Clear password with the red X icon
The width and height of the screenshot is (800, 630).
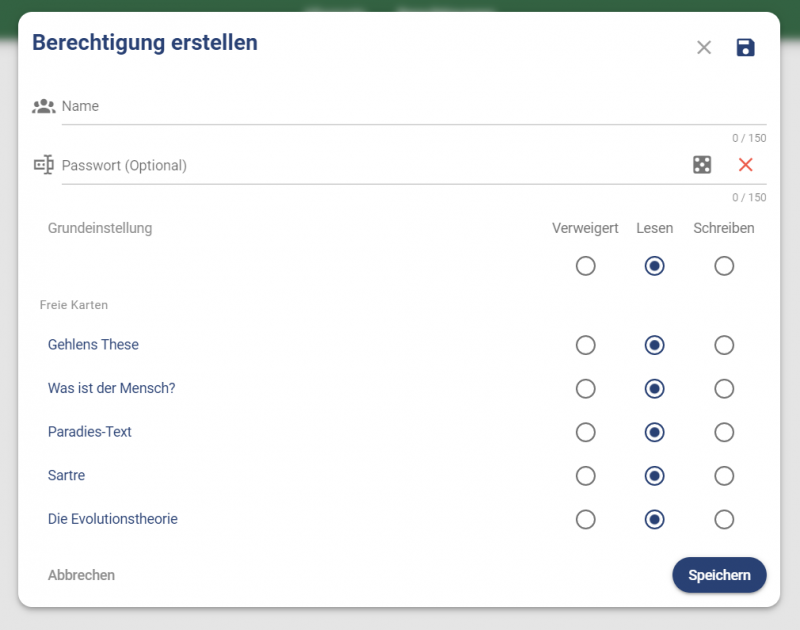[x=745, y=165]
